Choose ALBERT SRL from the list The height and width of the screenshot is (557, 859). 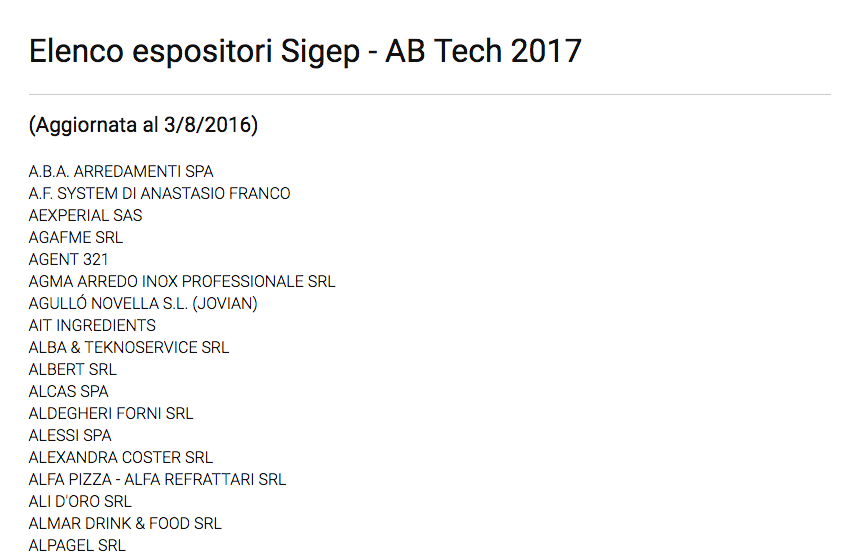pos(73,369)
